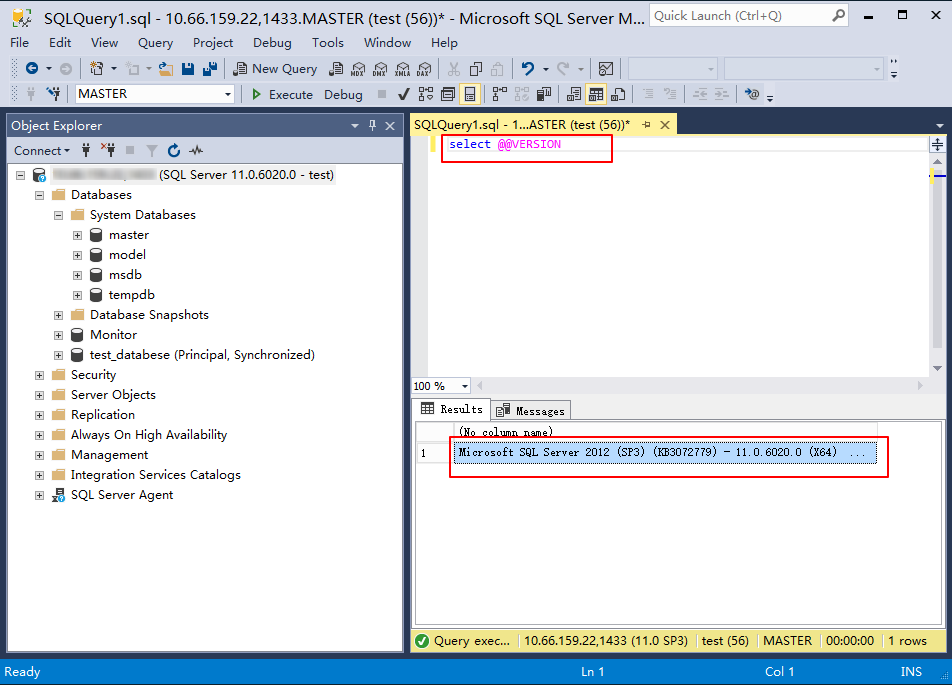Image resolution: width=952 pixels, height=685 pixels.
Task: Pin the Object Explorer panel
Action: tap(372, 125)
